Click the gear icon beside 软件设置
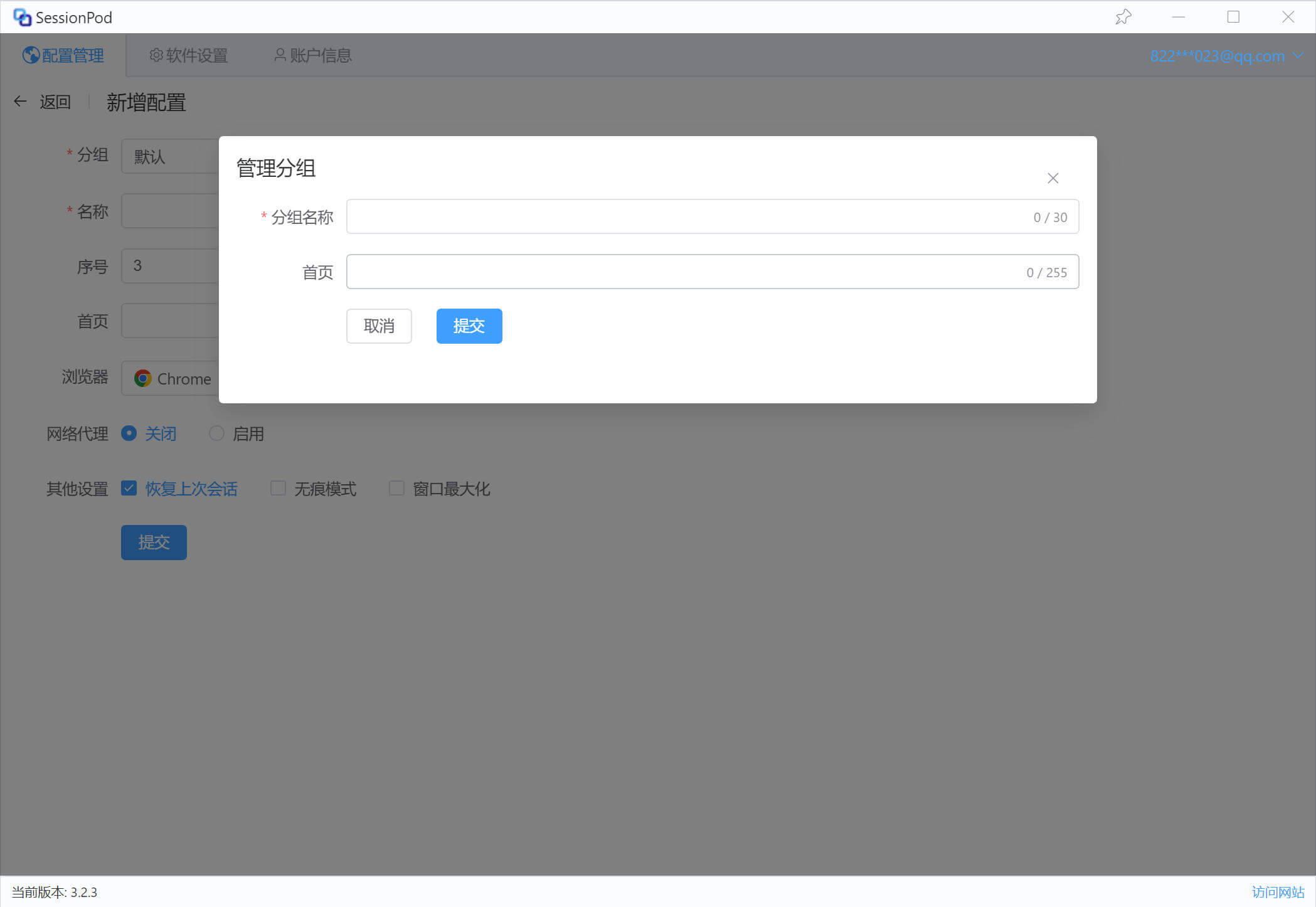Viewport: 1316px width, 907px height. click(156, 55)
